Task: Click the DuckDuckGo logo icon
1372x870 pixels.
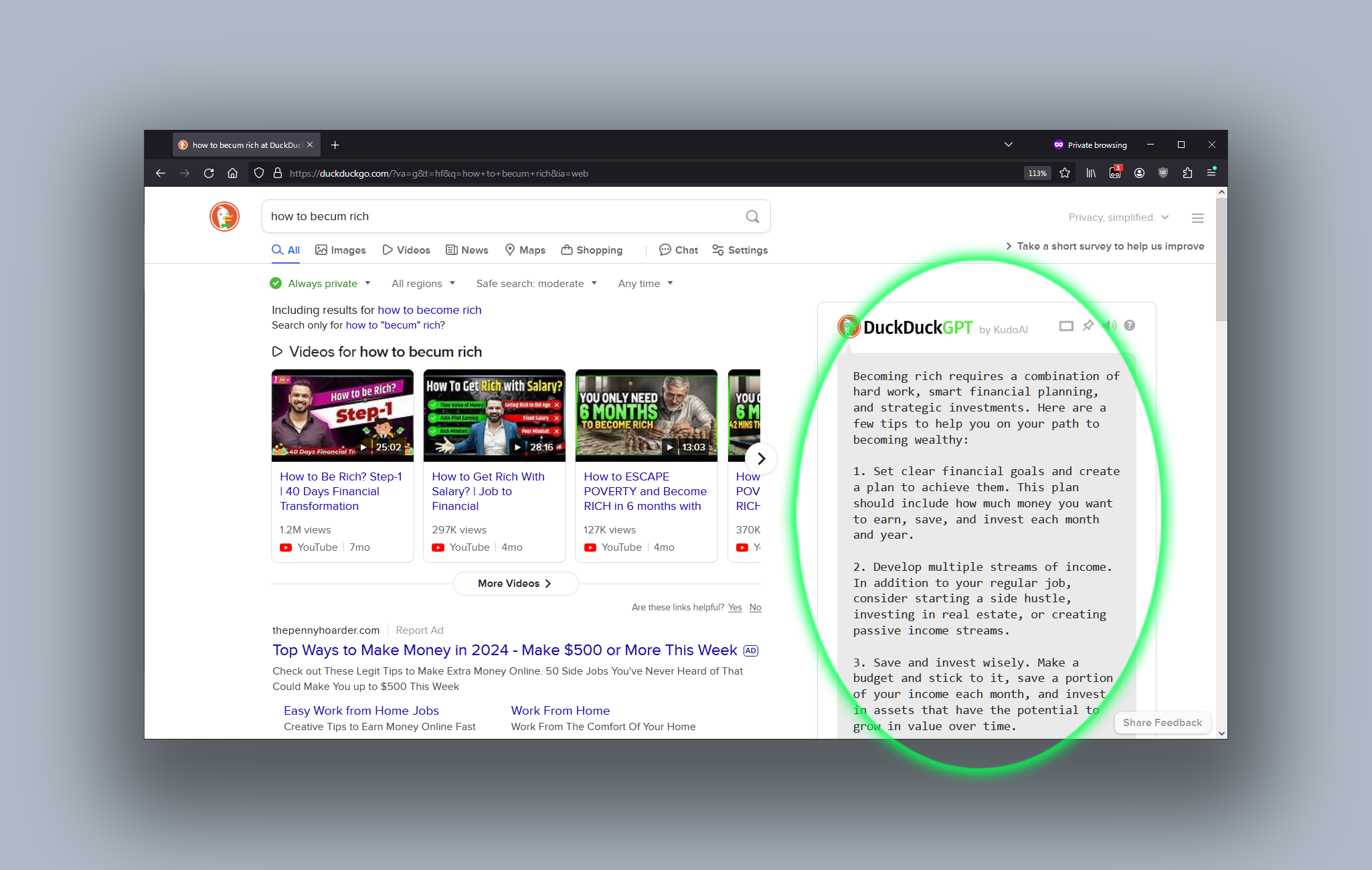Action: 224,217
